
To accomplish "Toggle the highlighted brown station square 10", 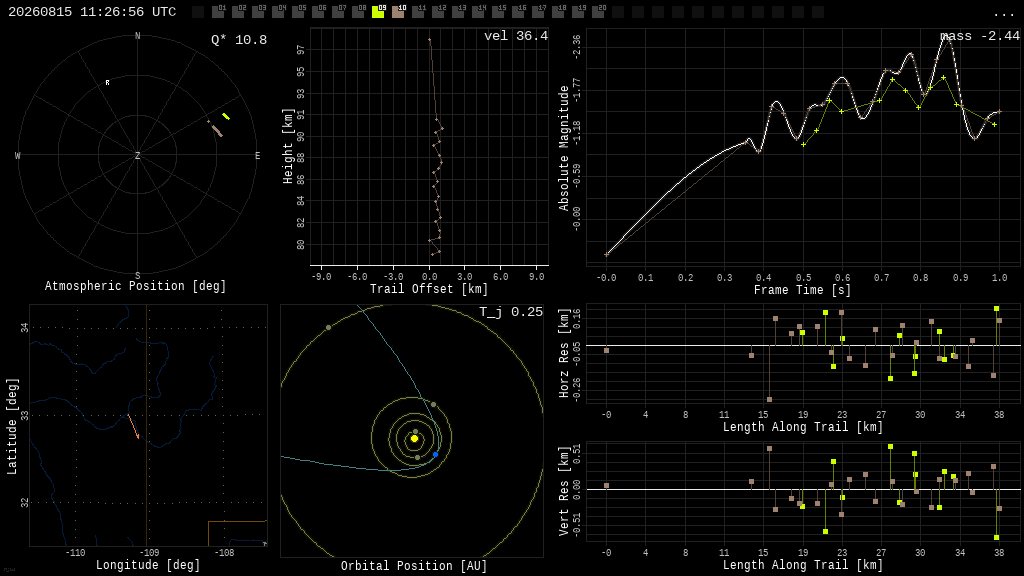I will (x=398, y=12).
